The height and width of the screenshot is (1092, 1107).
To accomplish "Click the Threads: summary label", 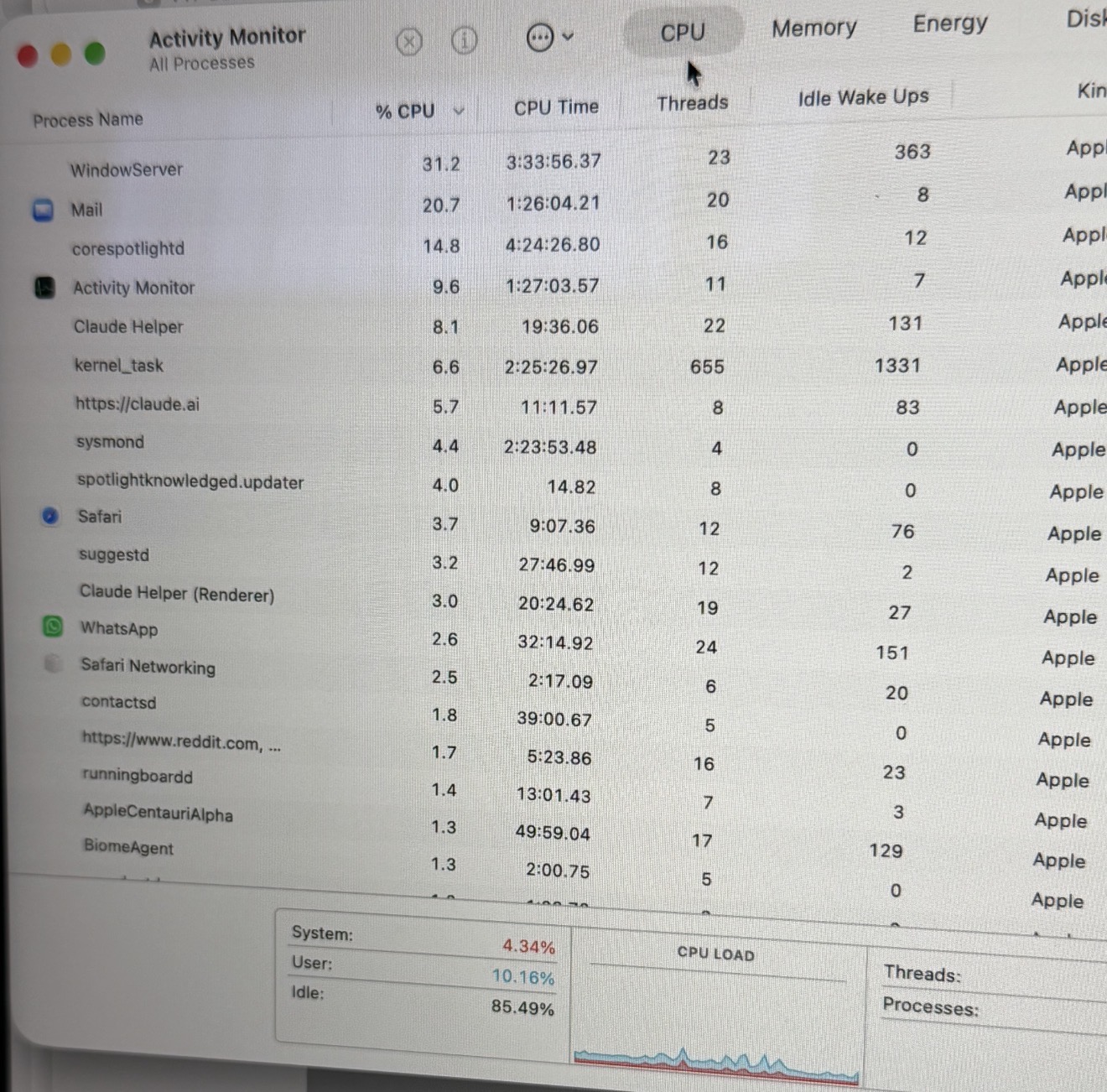I will [922, 974].
